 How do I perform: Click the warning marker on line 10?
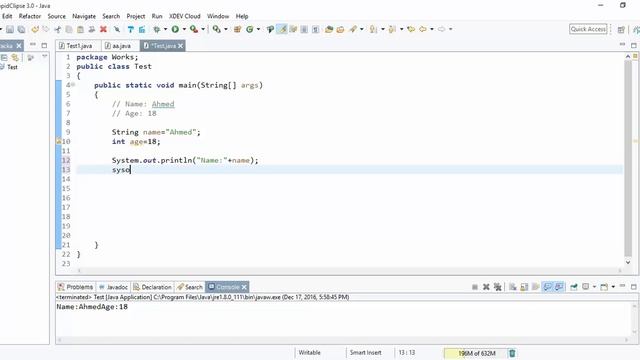(x=58, y=141)
